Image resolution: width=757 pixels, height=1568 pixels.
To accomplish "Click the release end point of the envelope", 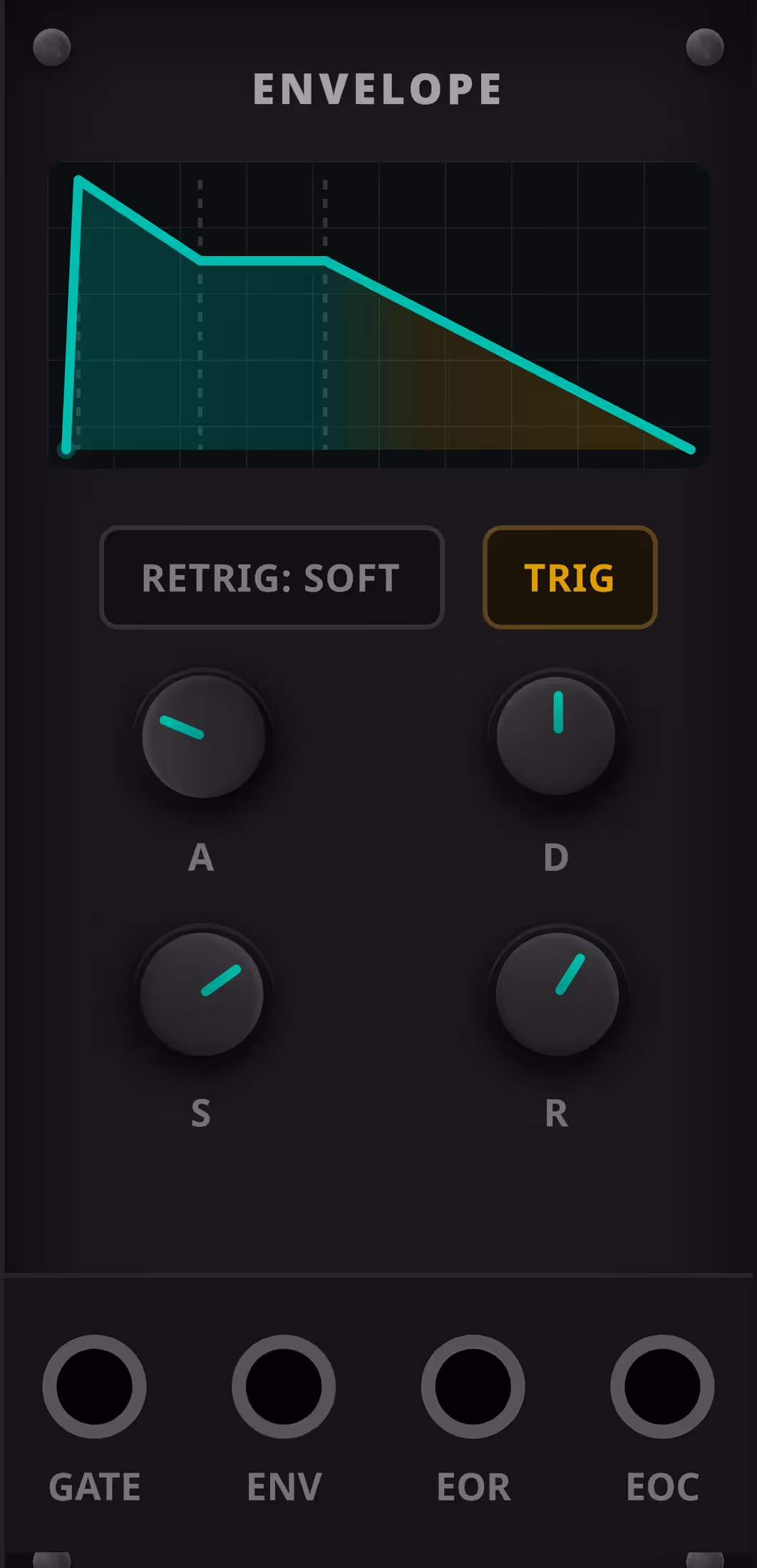I will 690,449.
